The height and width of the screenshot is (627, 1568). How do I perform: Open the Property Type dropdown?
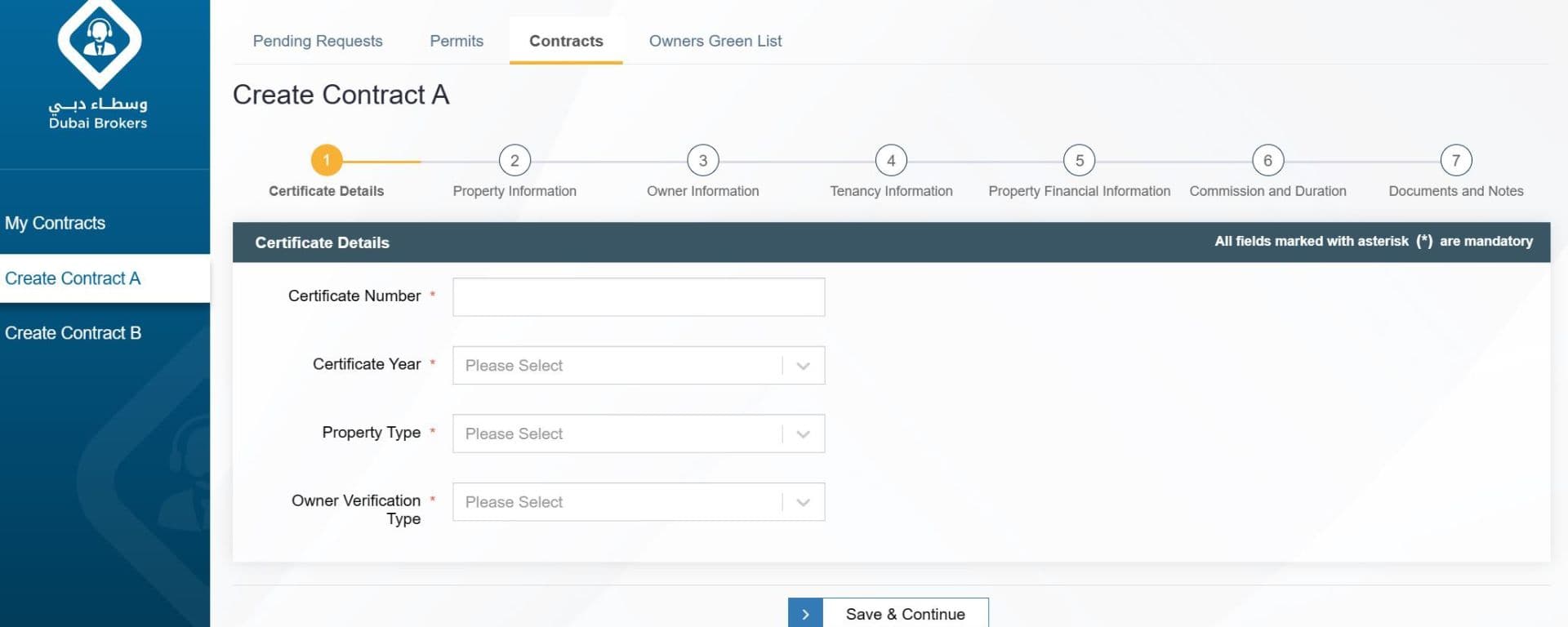(x=639, y=434)
